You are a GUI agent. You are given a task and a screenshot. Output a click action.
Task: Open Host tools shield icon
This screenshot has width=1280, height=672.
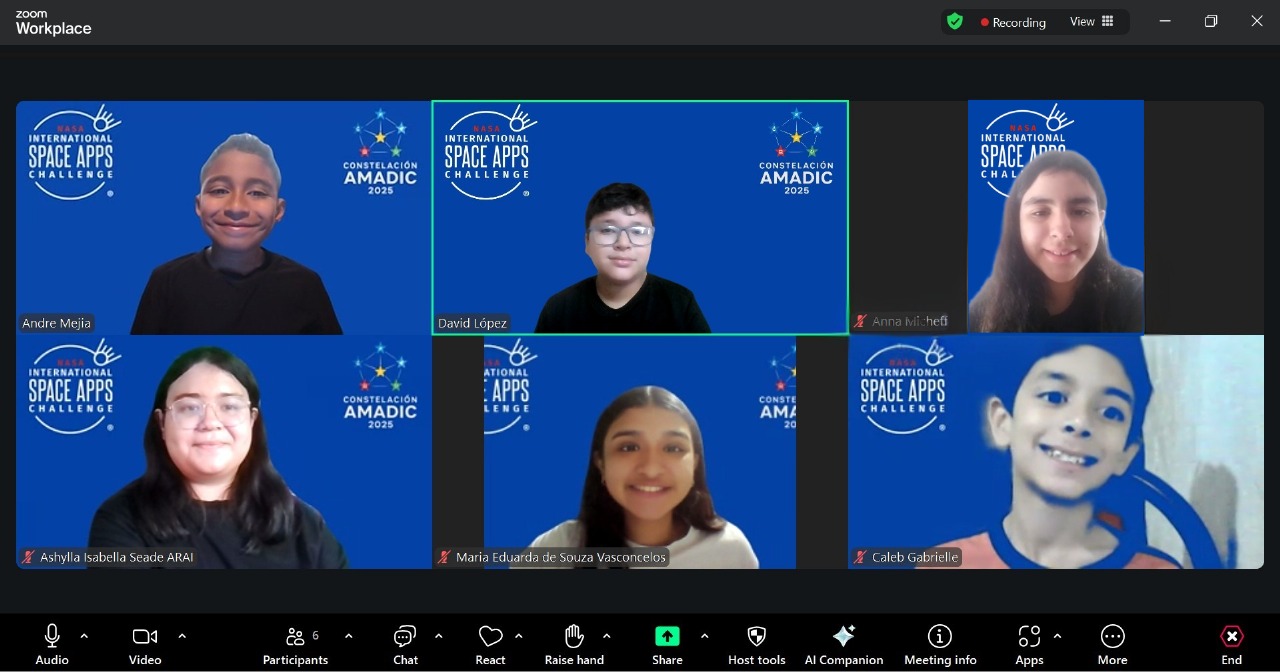(x=757, y=637)
